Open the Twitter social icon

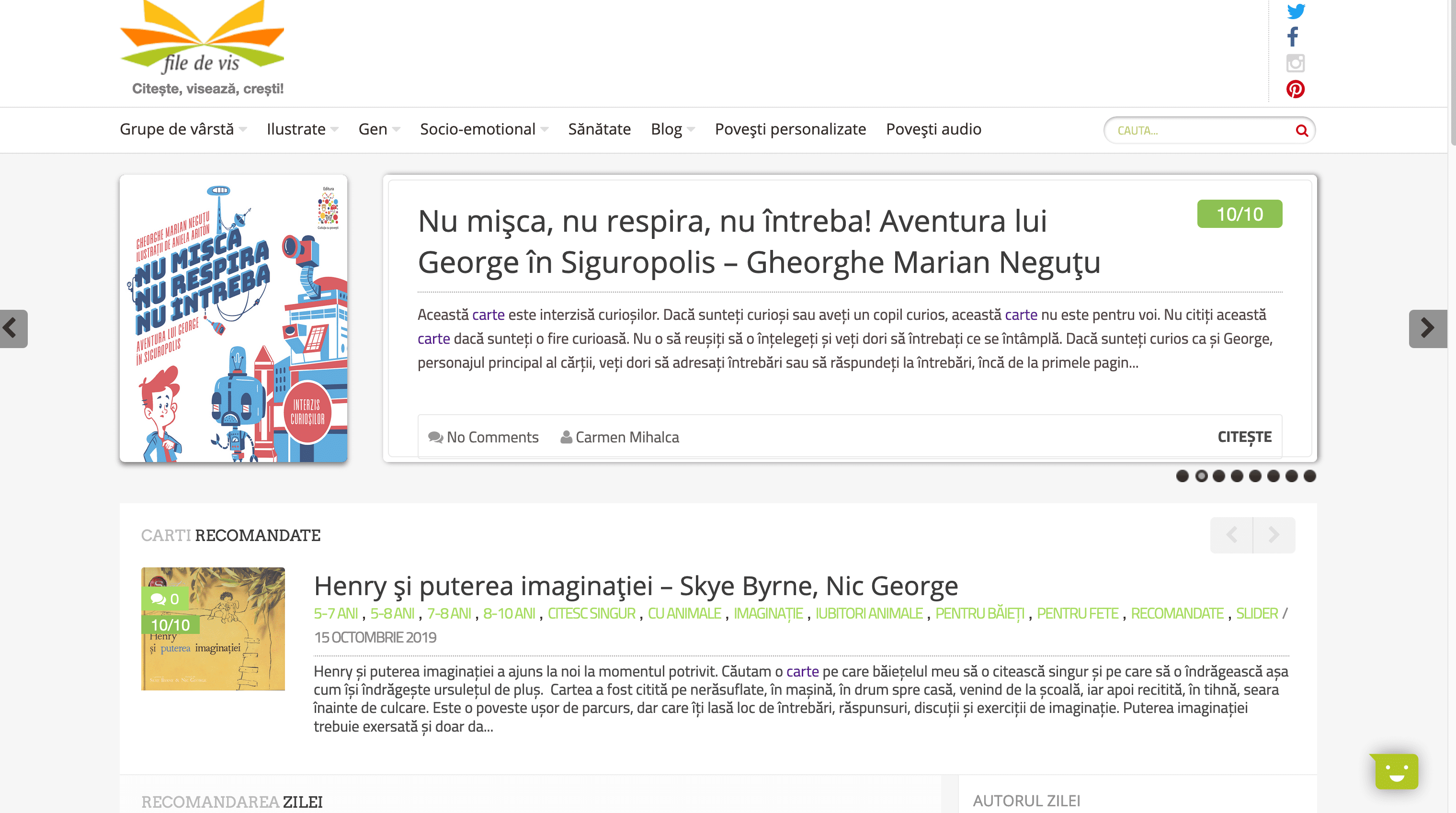1296,11
